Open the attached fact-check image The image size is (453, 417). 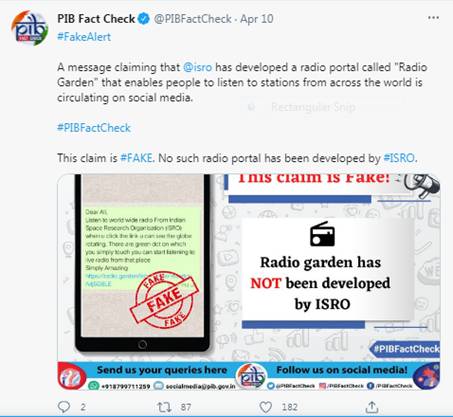(x=249, y=282)
